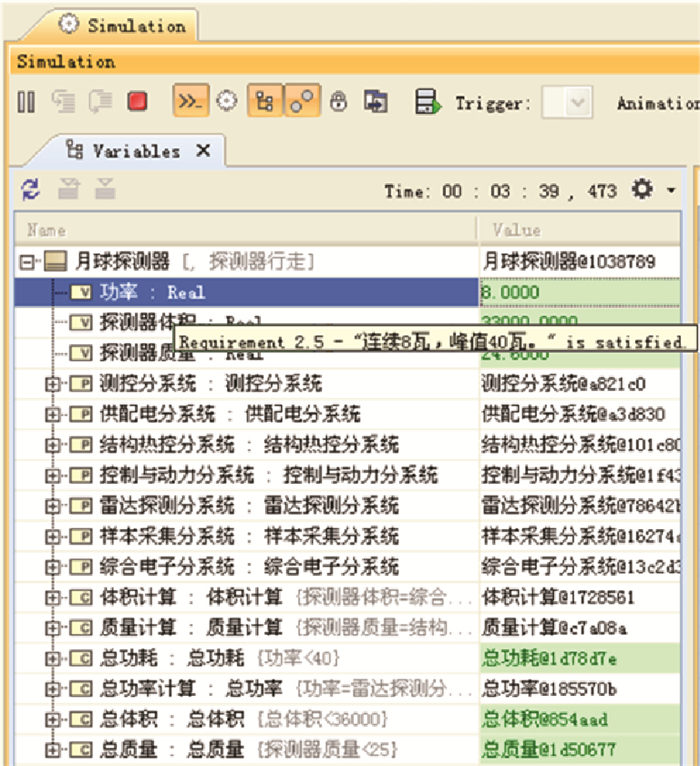This screenshot has width=700, height=766.
Task: Collapse the 月球探测器 root node
Action: coord(27,262)
